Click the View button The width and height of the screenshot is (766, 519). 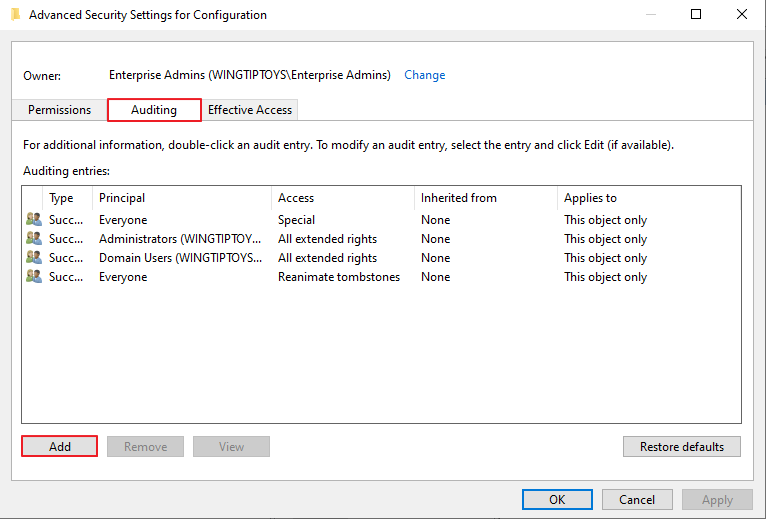[231, 446]
